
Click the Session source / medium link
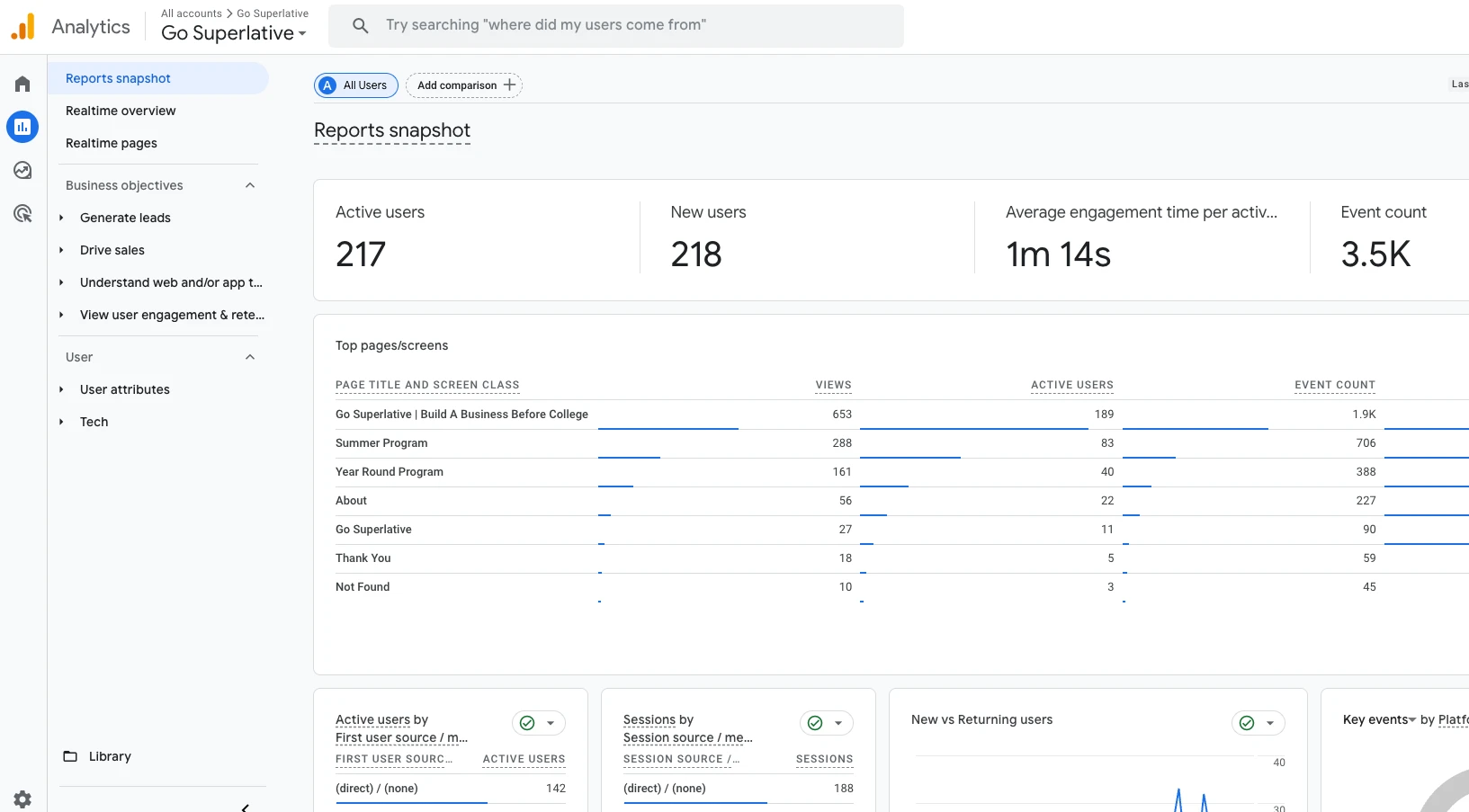point(688,737)
